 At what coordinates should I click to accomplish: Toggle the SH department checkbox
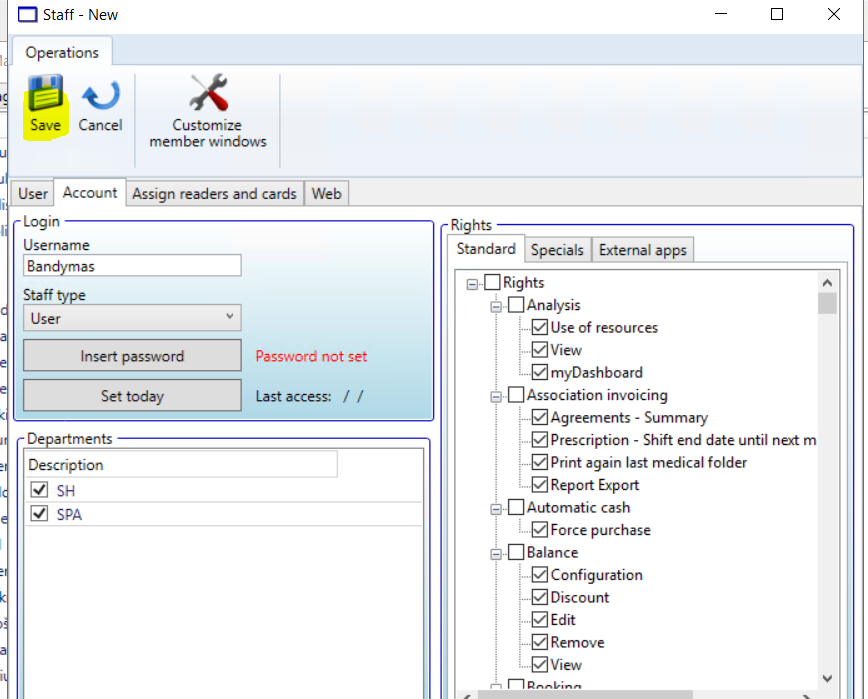[40, 490]
